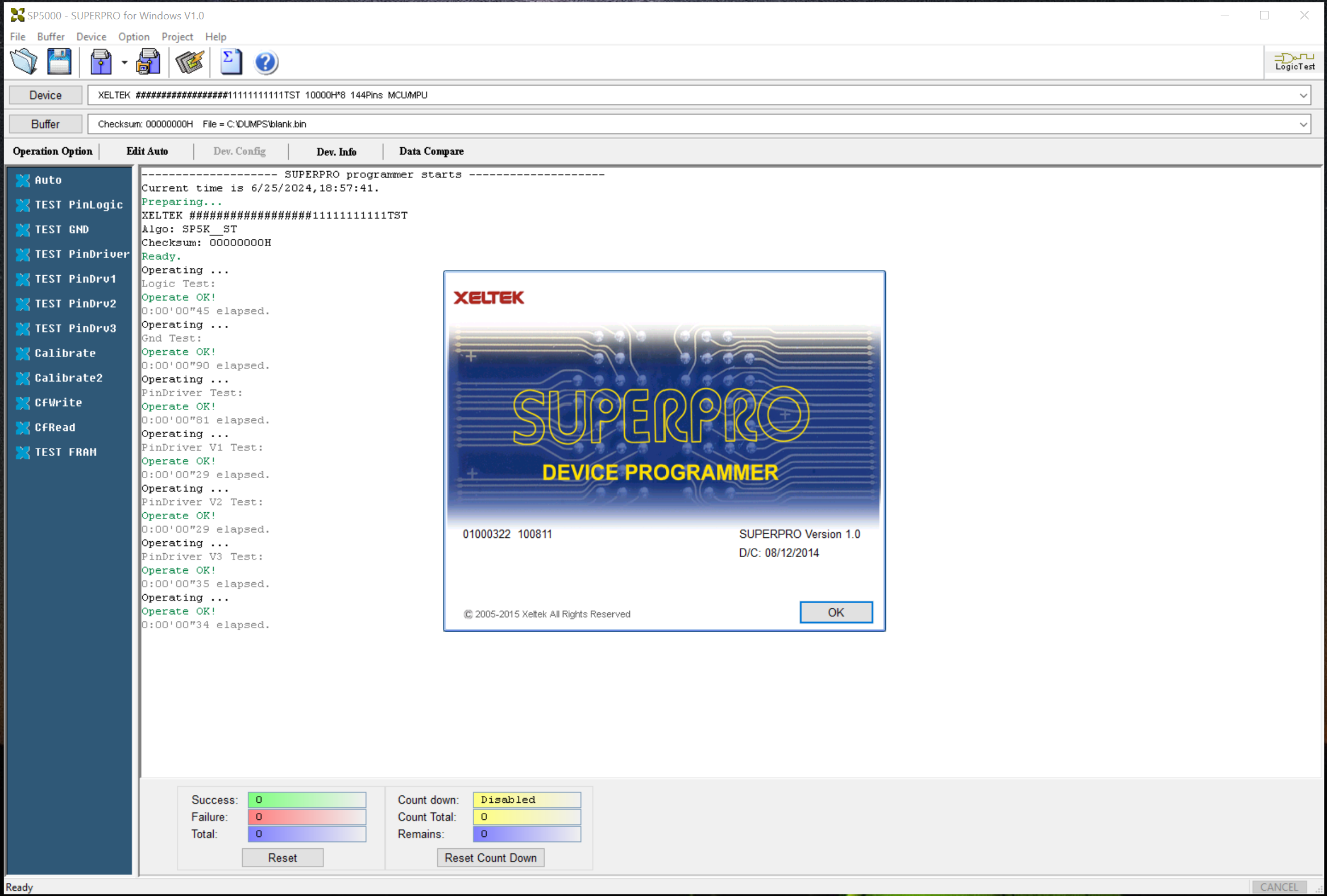Run the CfWrite operation
Screen dimensions: 1327x896
pyautogui.click(x=49, y=403)
